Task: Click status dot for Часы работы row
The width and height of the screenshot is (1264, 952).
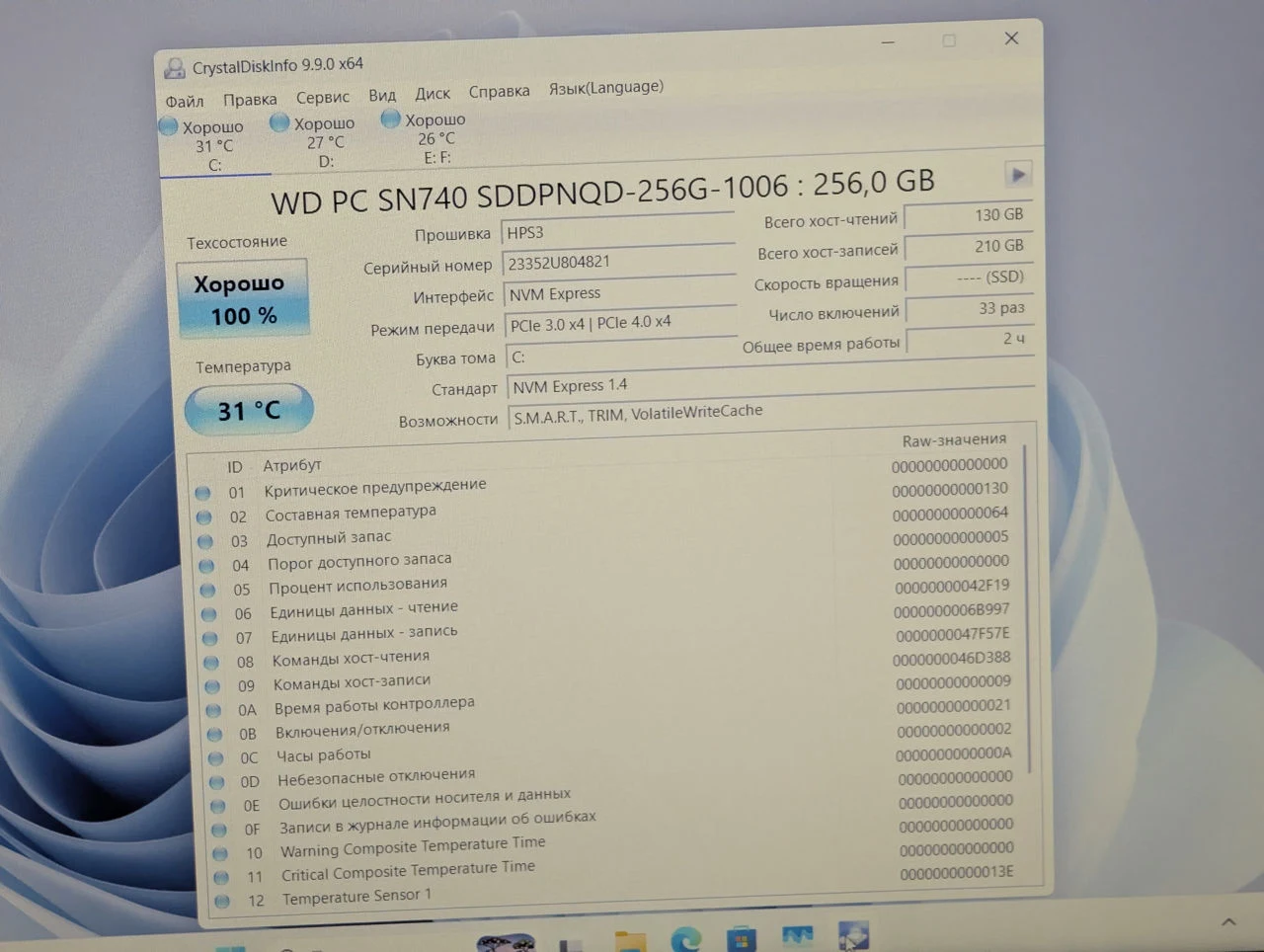Action: (216, 758)
